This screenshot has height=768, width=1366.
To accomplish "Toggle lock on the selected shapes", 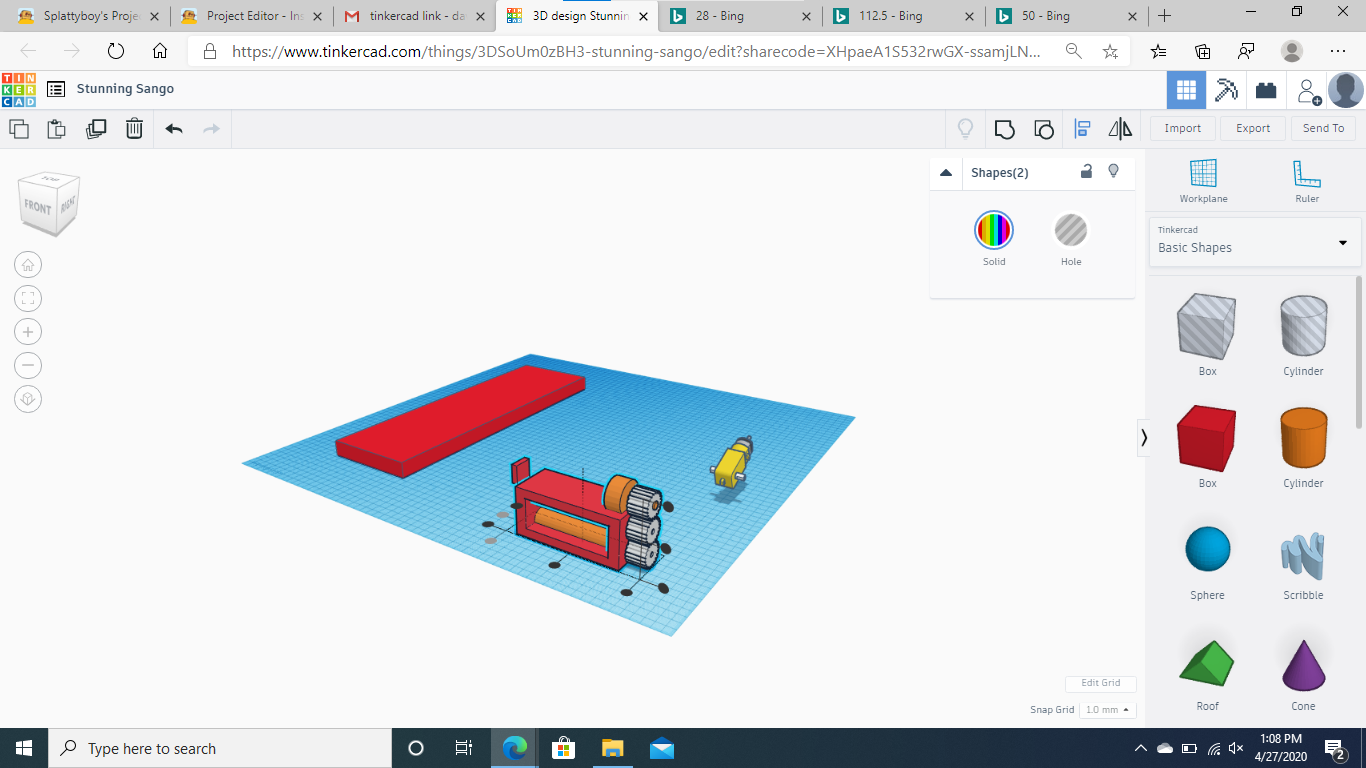I will (1086, 172).
